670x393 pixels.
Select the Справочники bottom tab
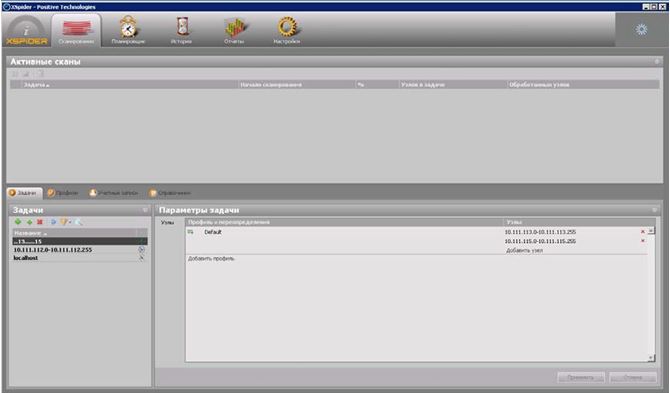click(x=170, y=193)
